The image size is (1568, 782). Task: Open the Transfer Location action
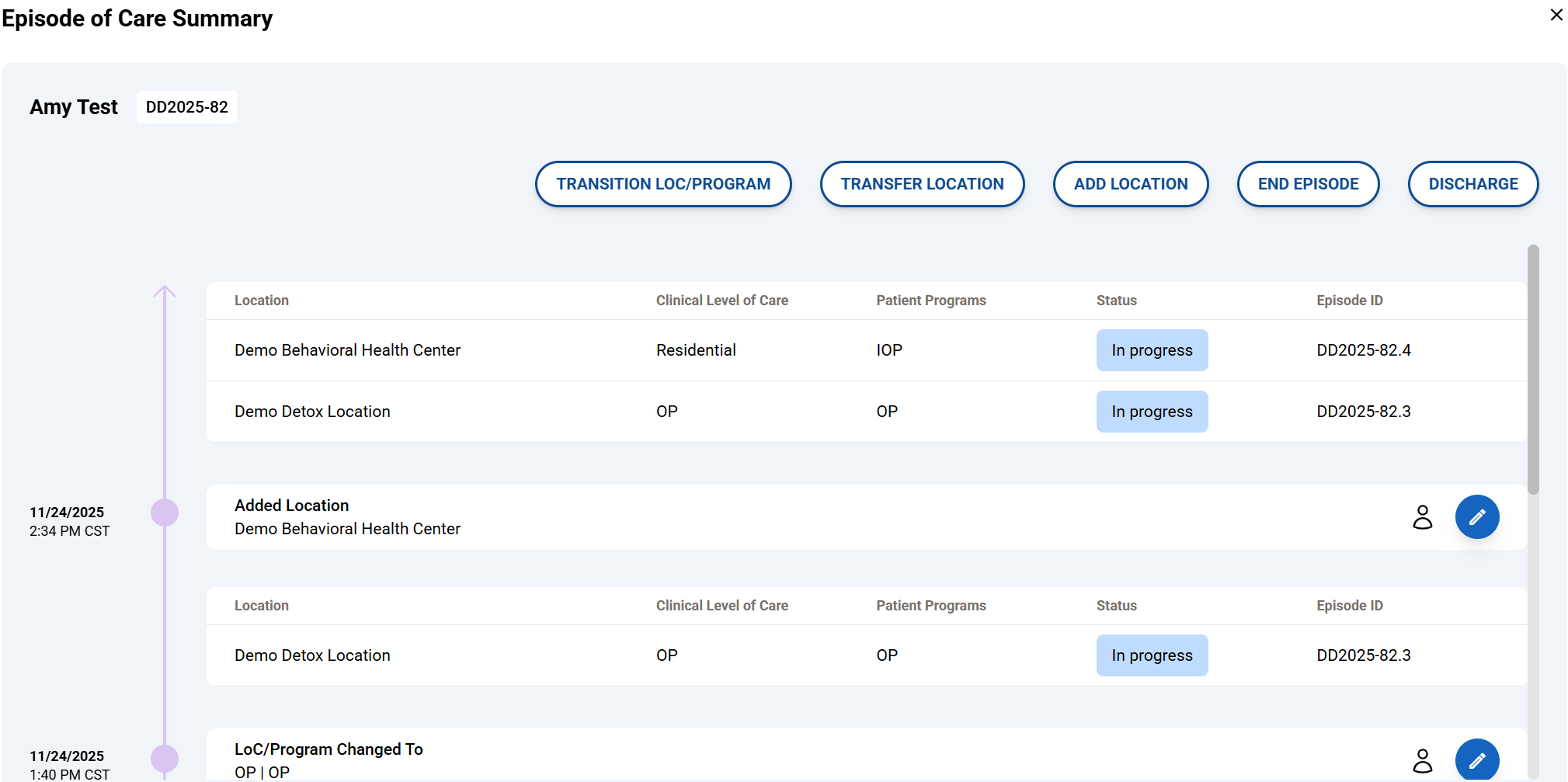922,184
